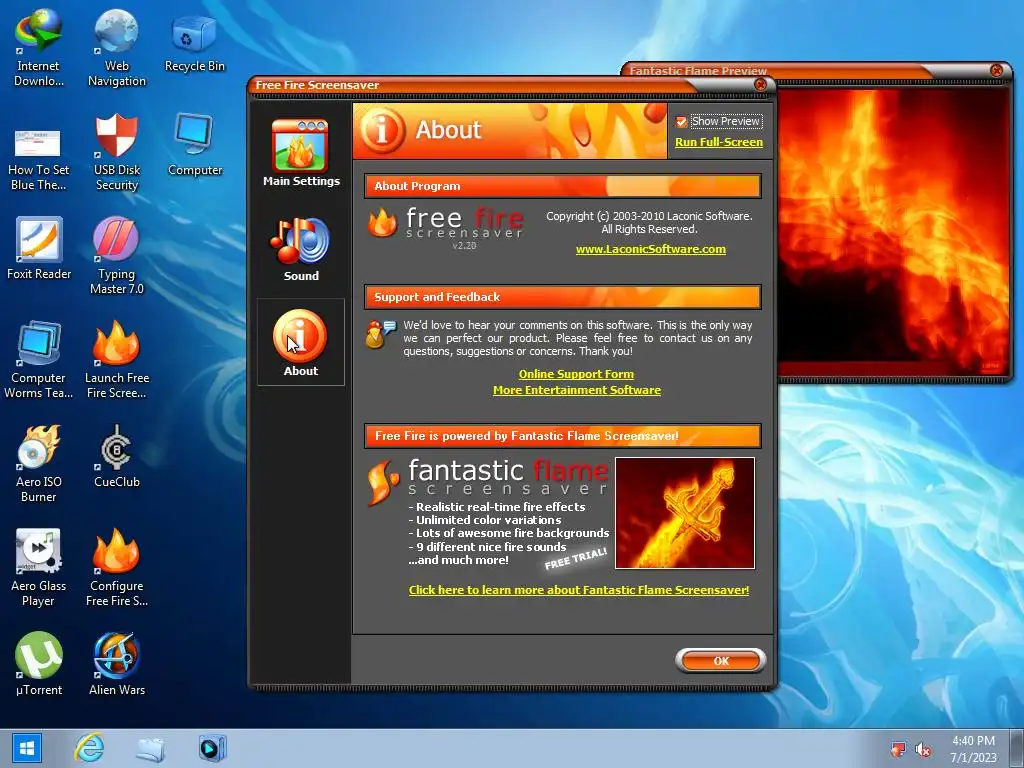Viewport: 1024px width, 768px height.
Task: Open the www.LaconicSoftware.com link
Action: [x=650, y=249]
